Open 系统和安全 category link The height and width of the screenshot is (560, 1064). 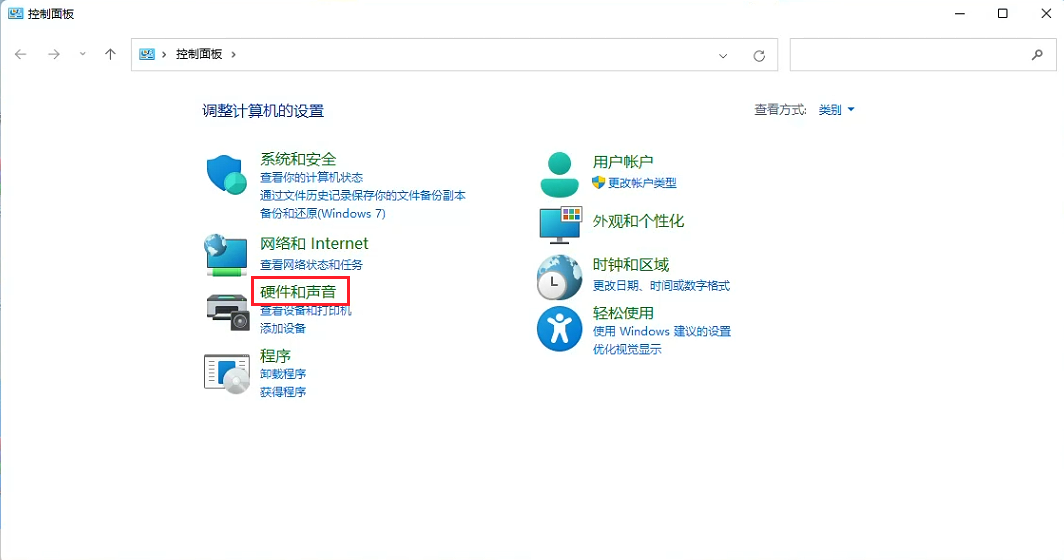[298, 159]
